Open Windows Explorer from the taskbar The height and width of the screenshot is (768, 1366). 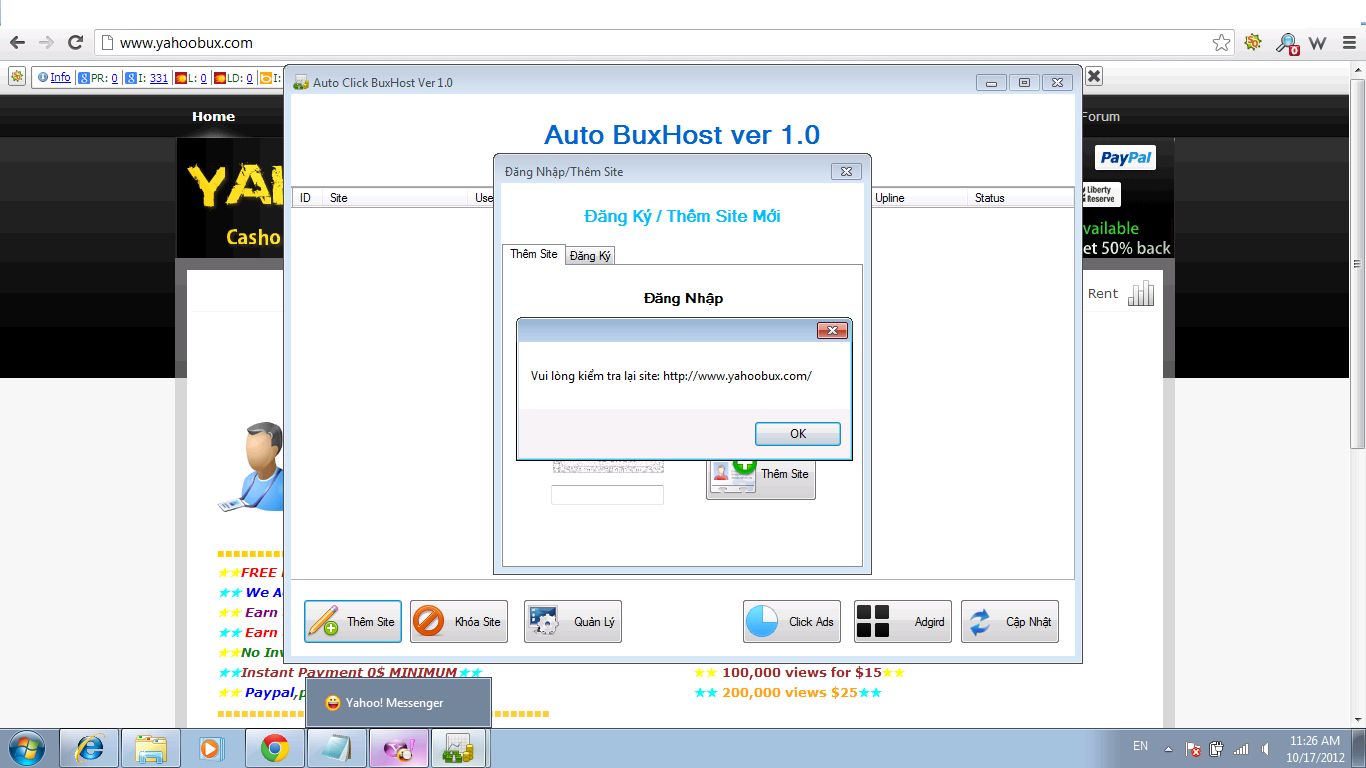(x=151, y=748)
